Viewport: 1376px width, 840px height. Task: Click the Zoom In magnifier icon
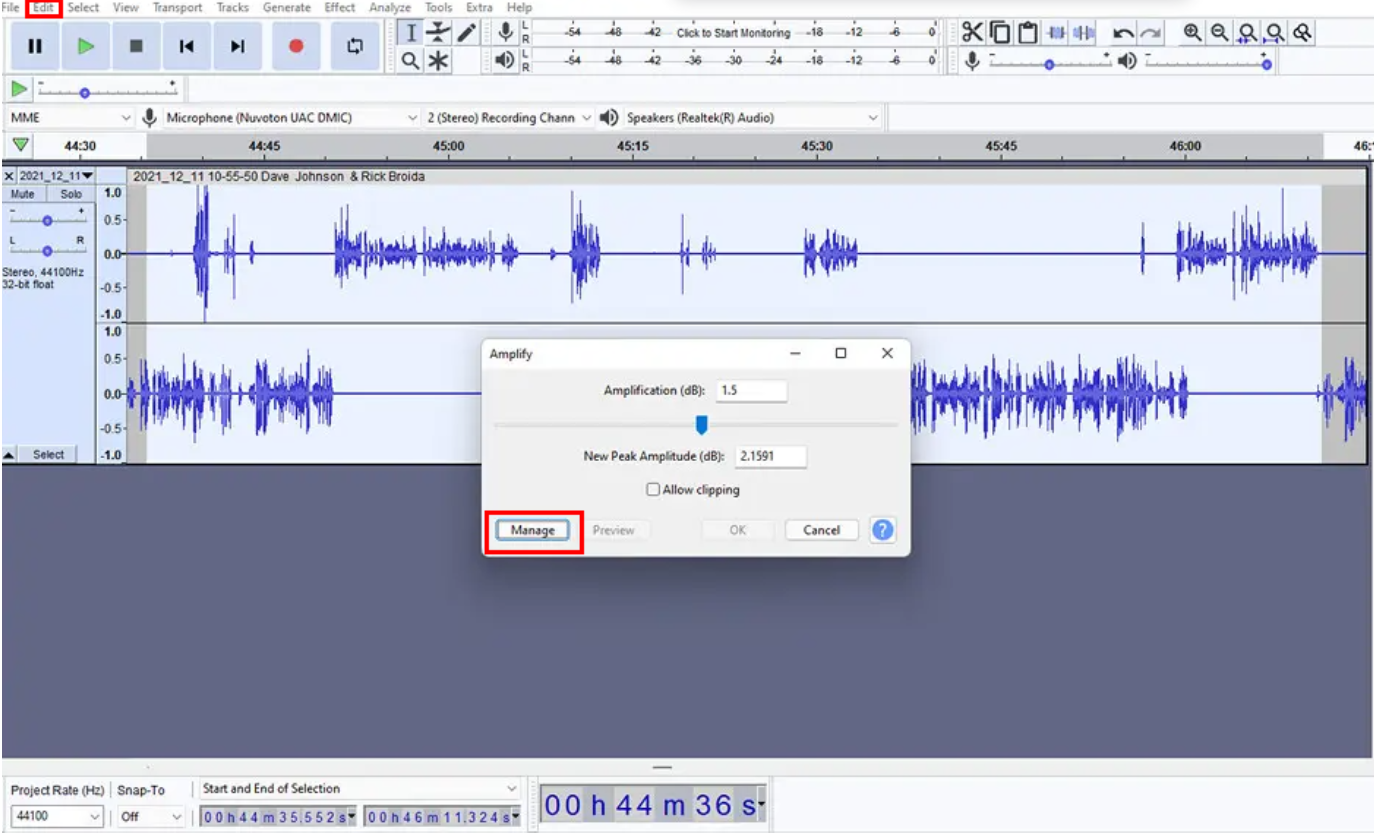(1193, 32)
